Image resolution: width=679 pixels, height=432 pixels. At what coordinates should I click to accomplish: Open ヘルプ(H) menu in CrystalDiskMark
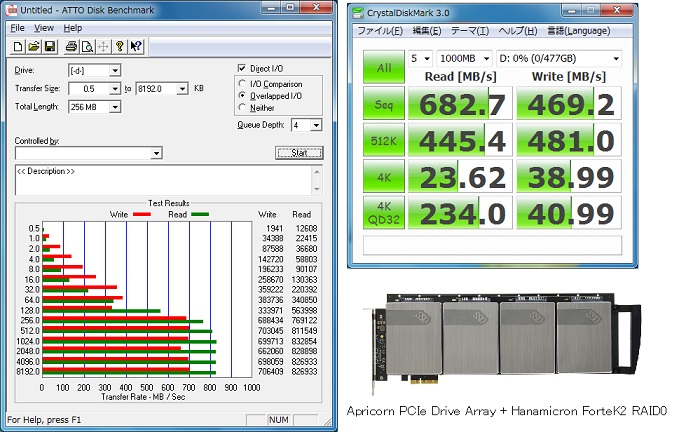tap(517, 31)
